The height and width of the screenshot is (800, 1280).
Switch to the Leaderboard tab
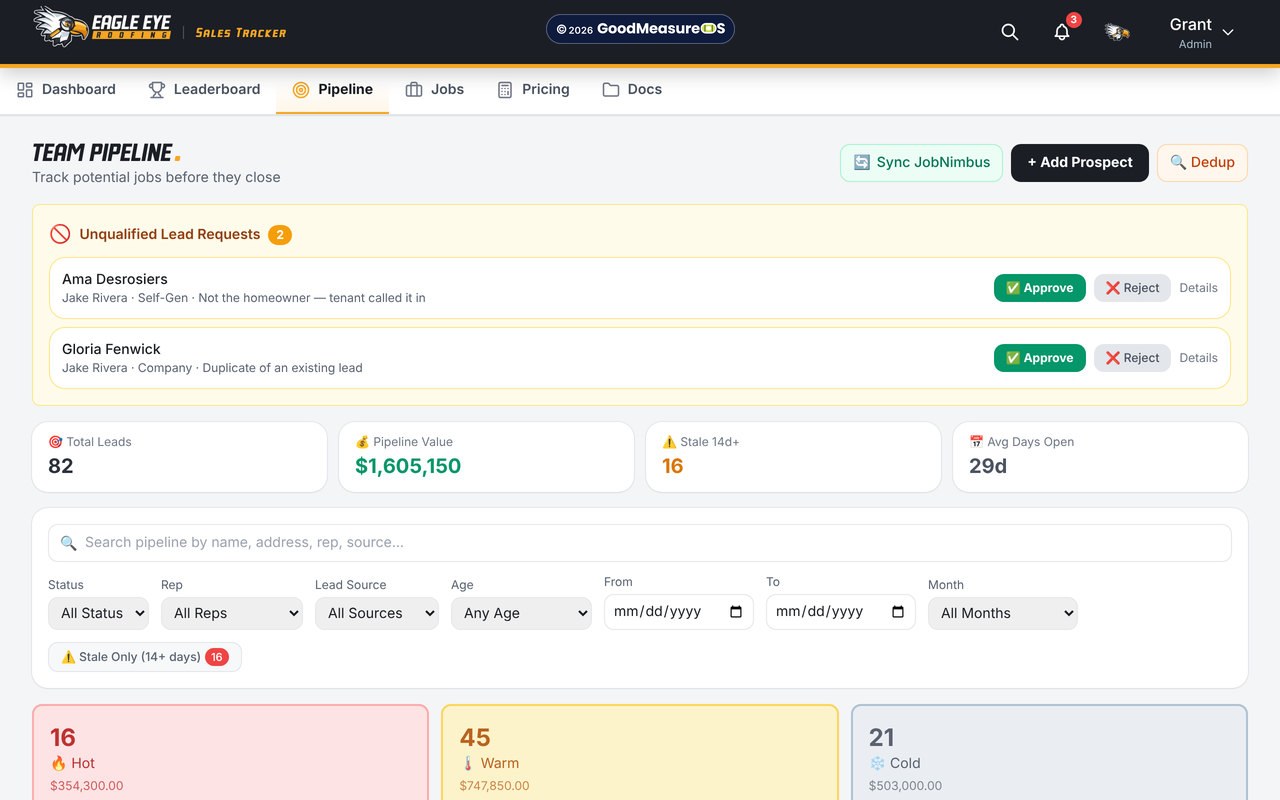[x=204, y=90]
